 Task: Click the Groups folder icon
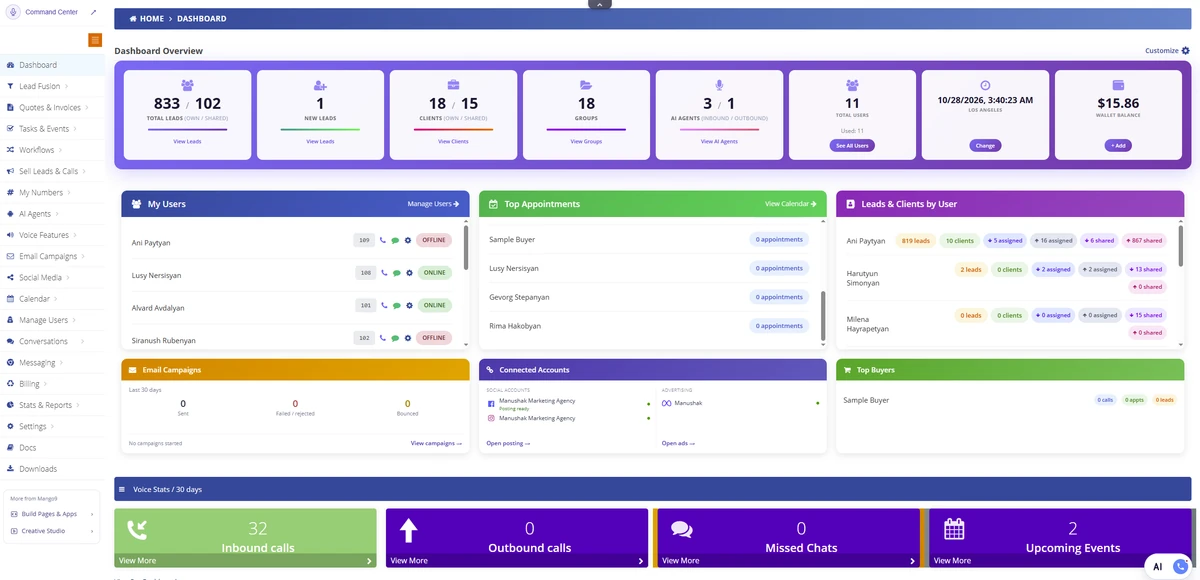586,86
